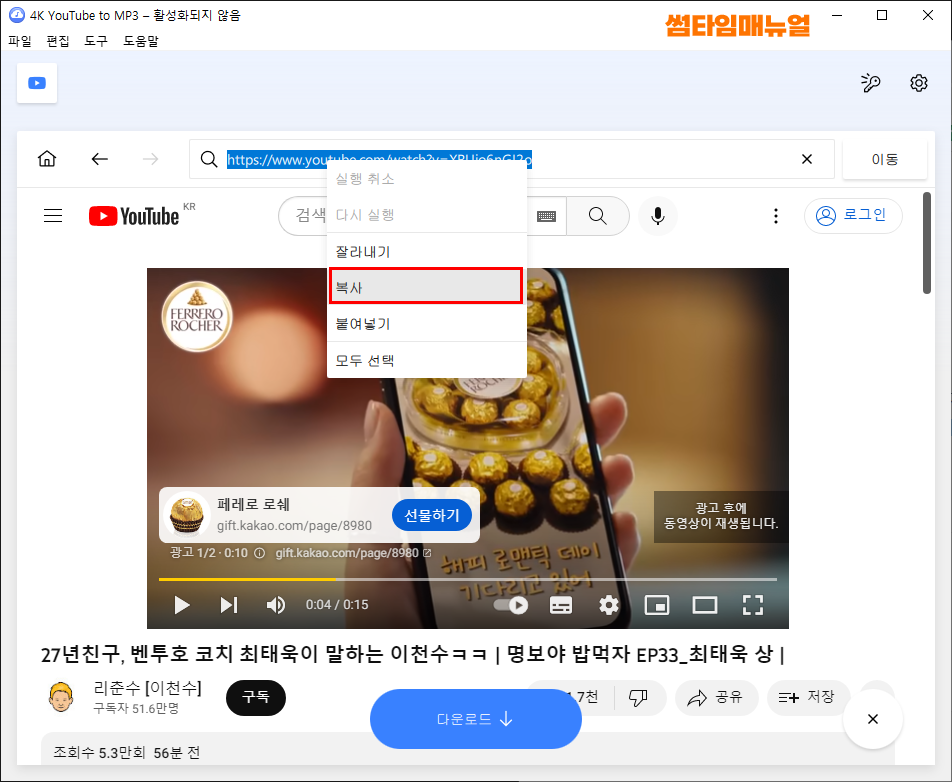Click the YouTube logo
The width and height of the screenshot is (952, 782).
(134, 216)
